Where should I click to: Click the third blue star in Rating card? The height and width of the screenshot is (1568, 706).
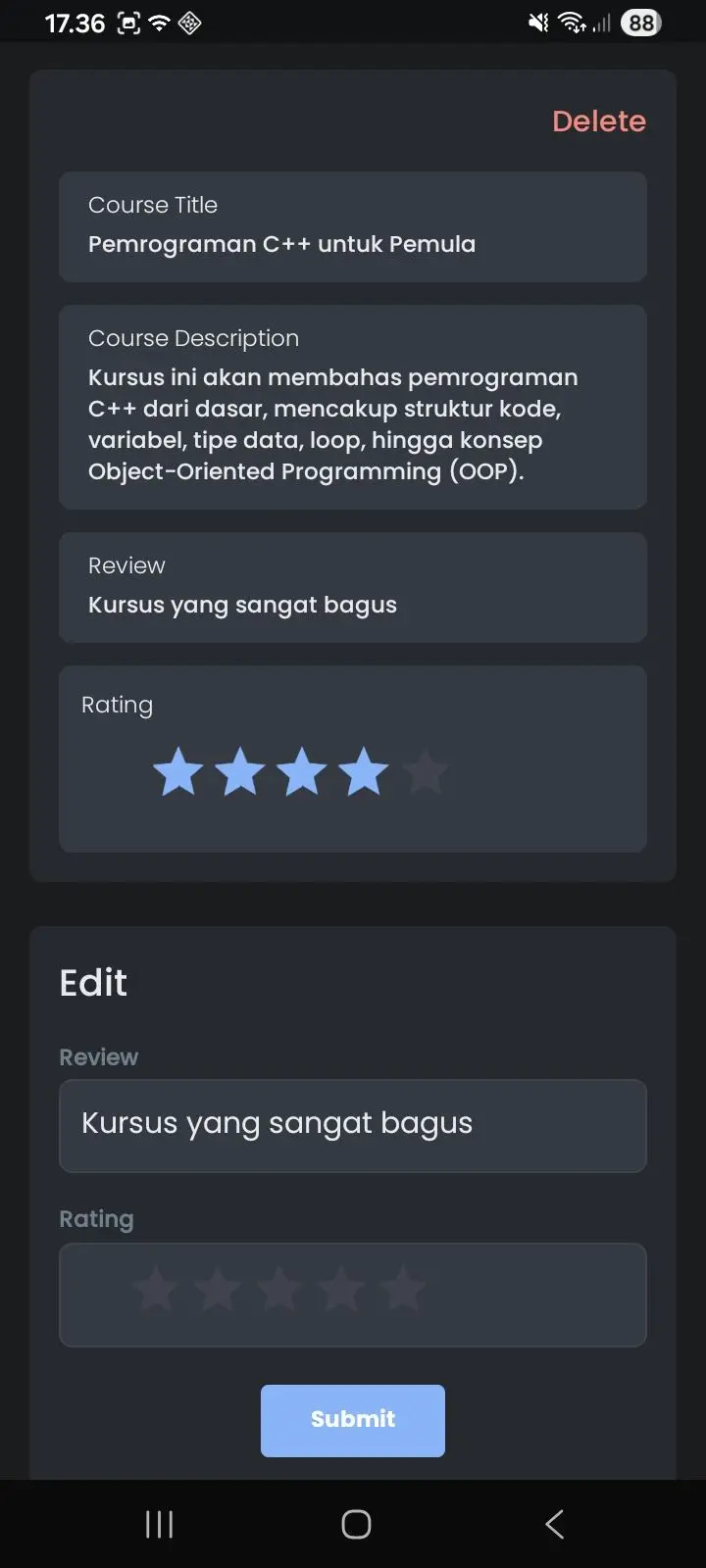click(302, 771)
